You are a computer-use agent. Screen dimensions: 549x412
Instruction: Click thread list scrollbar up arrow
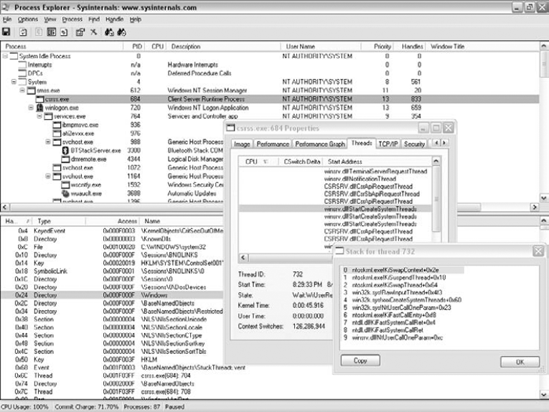point(436,161)
